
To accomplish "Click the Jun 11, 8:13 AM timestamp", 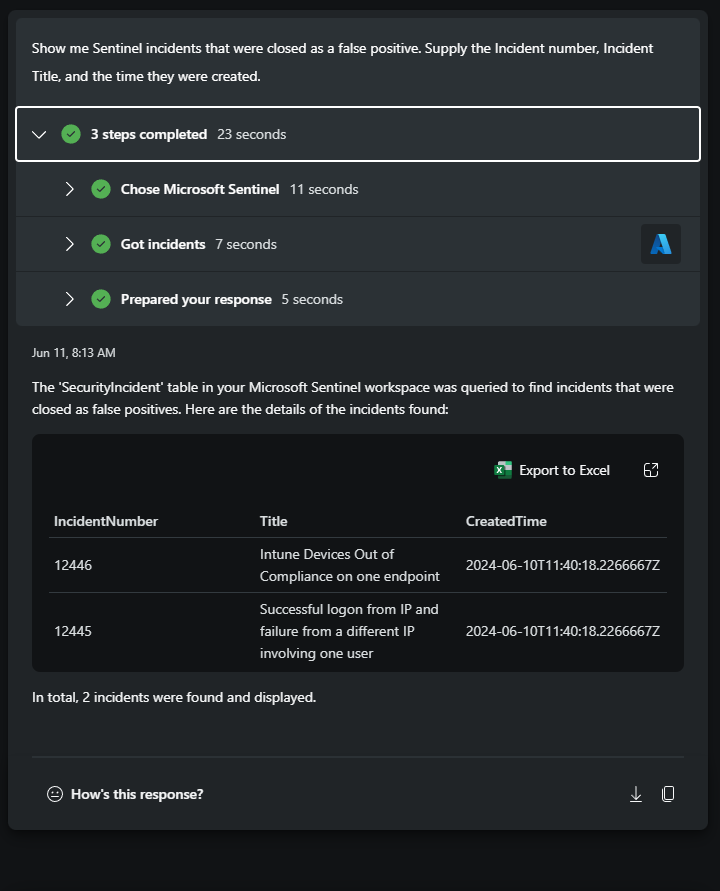I will pos(74,353).
